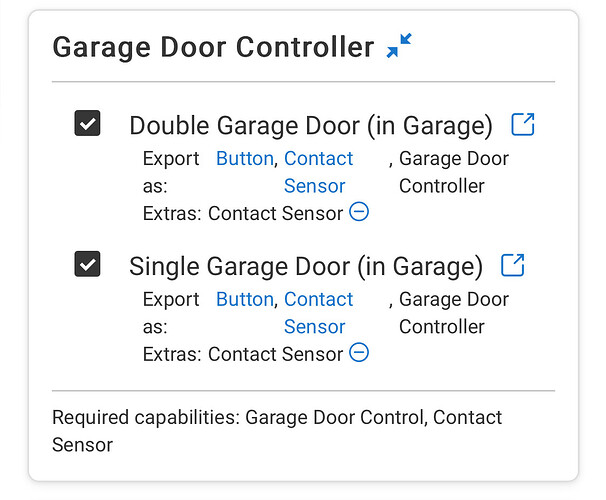The image size is (606, 500).
Task: Uncheck the Double Garage Door checkbox
Action: point(87,123)
